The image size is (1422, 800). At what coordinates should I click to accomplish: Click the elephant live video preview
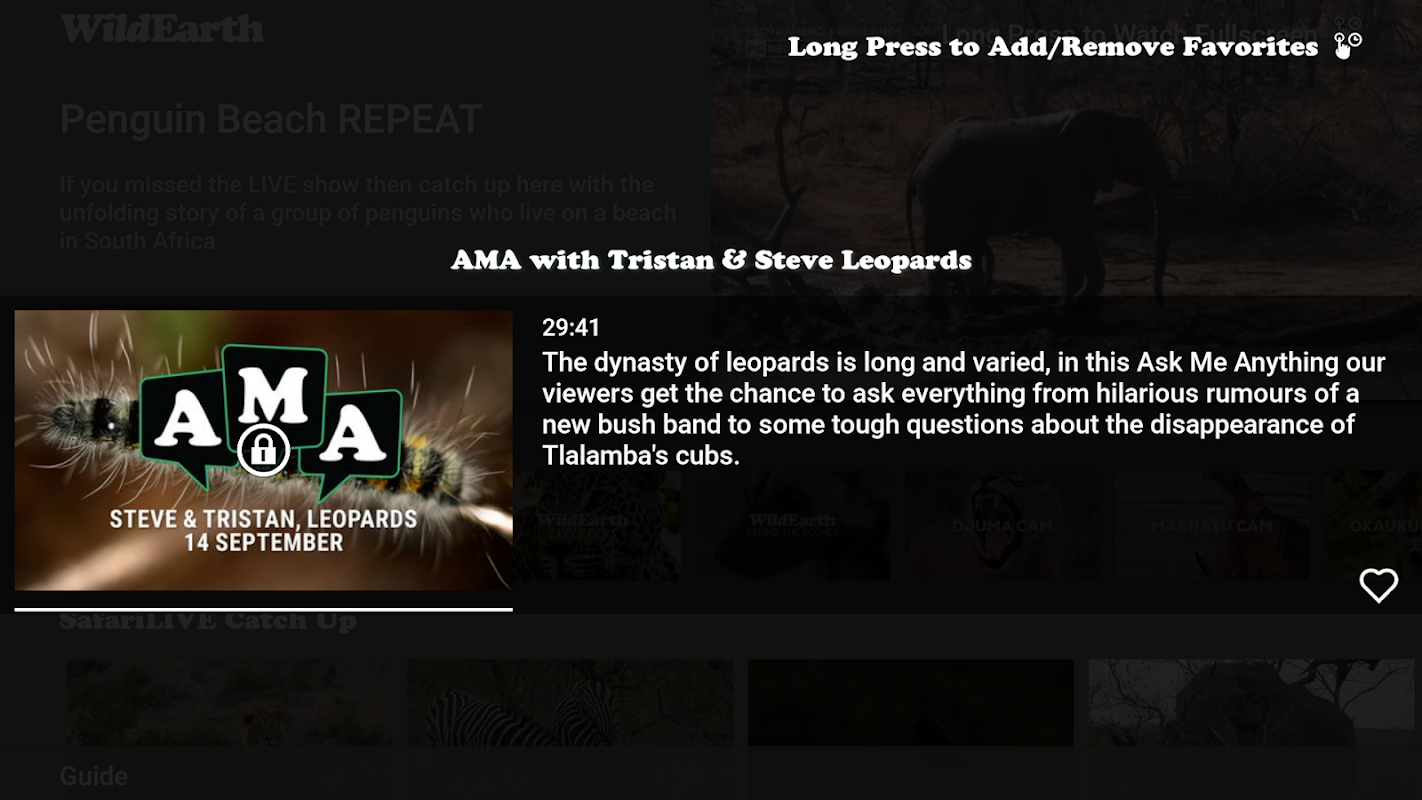pyautogui.click(x=1066, y=150)
